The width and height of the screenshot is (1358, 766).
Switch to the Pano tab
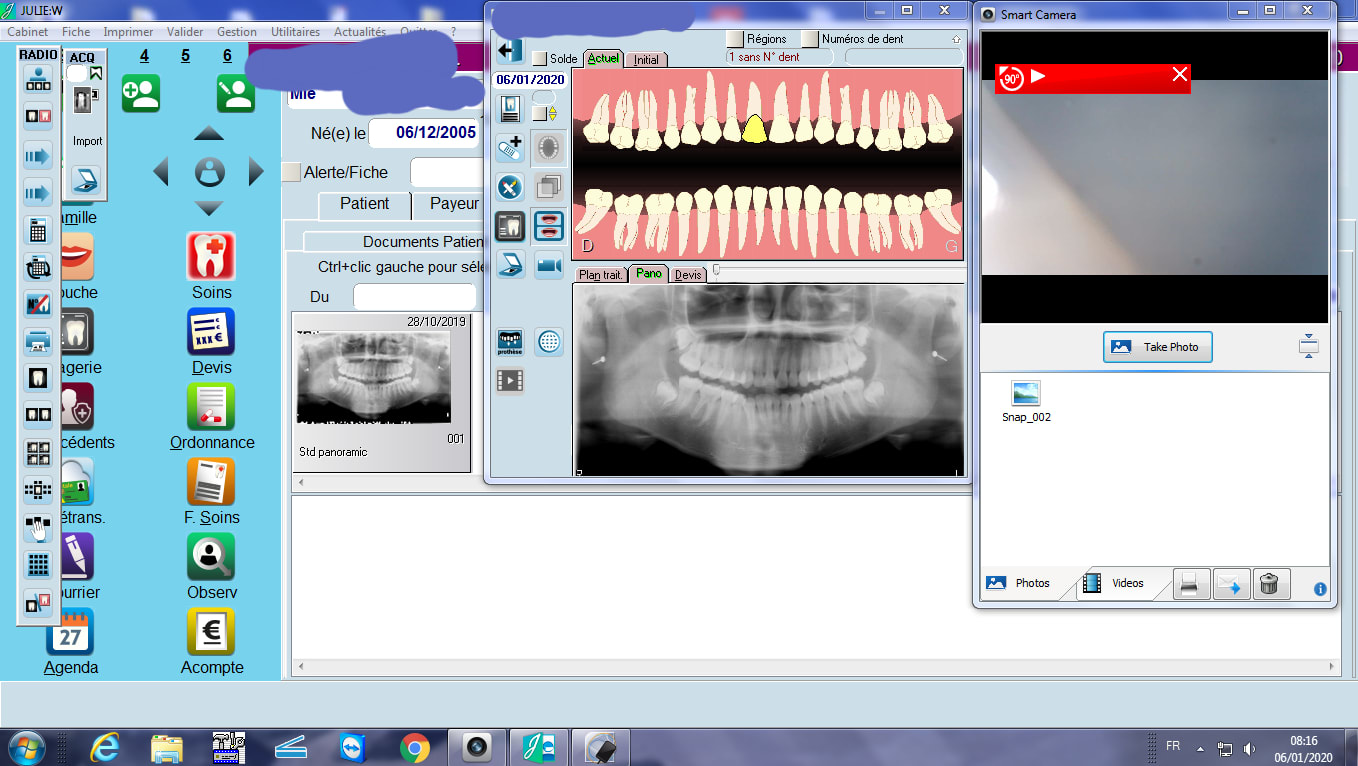[x=649, y=274]
